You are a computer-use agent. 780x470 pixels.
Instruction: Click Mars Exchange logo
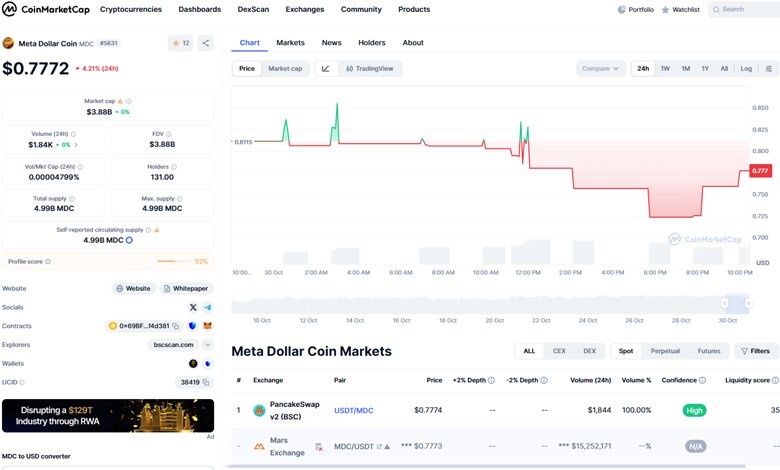point(259,447)
